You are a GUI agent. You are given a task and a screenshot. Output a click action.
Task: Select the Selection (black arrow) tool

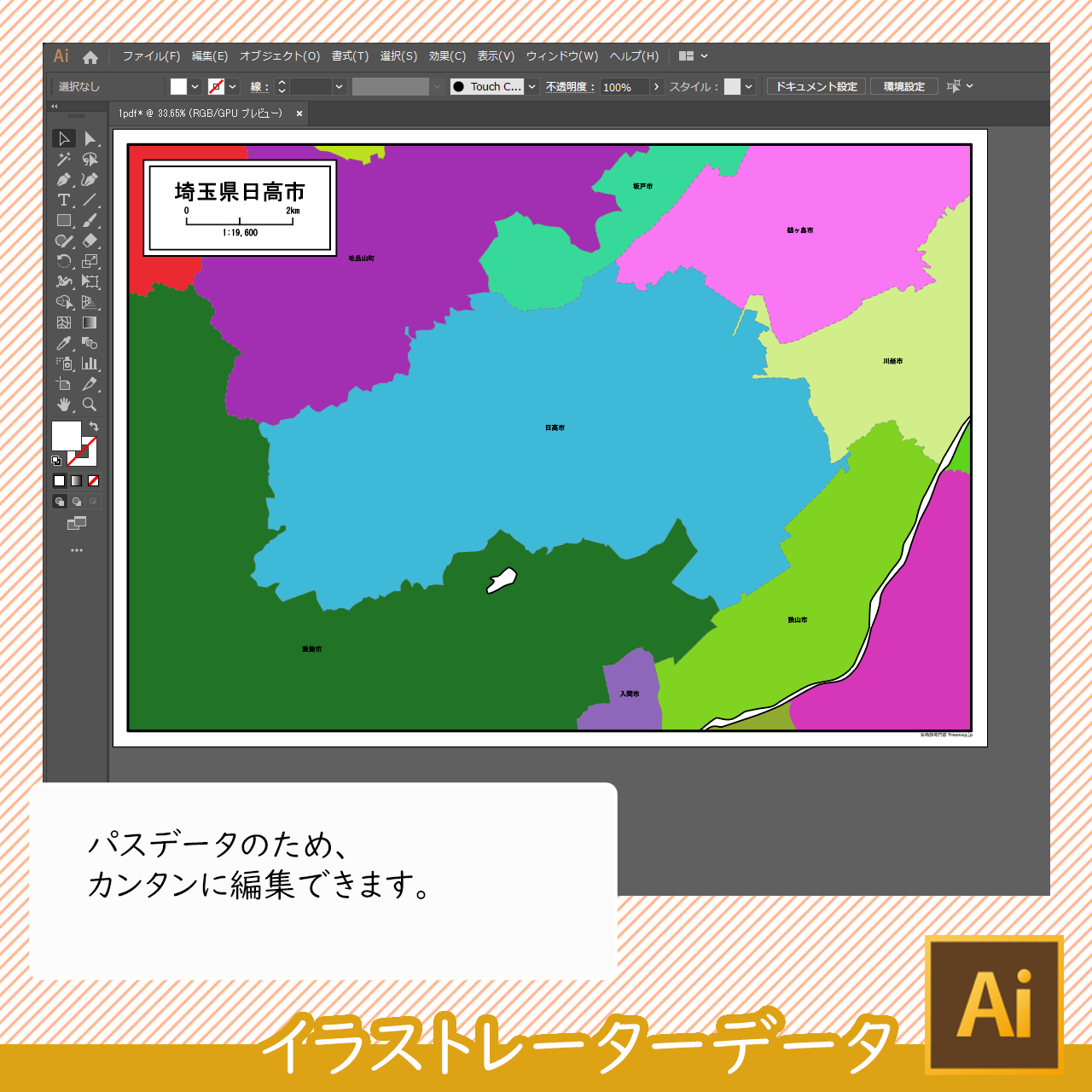[64, 138]
